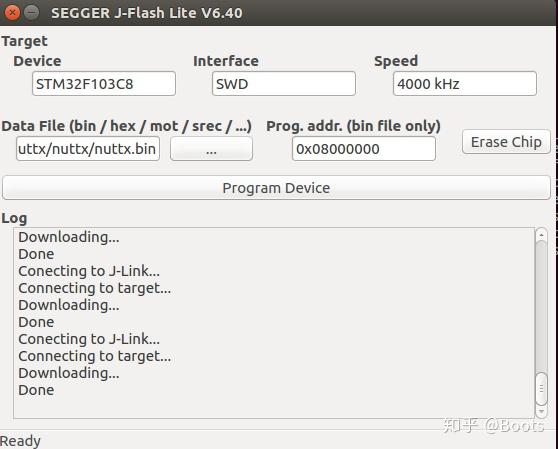Click the 0x08000000 program address field
Screen dimensions: 558x449
364,149
